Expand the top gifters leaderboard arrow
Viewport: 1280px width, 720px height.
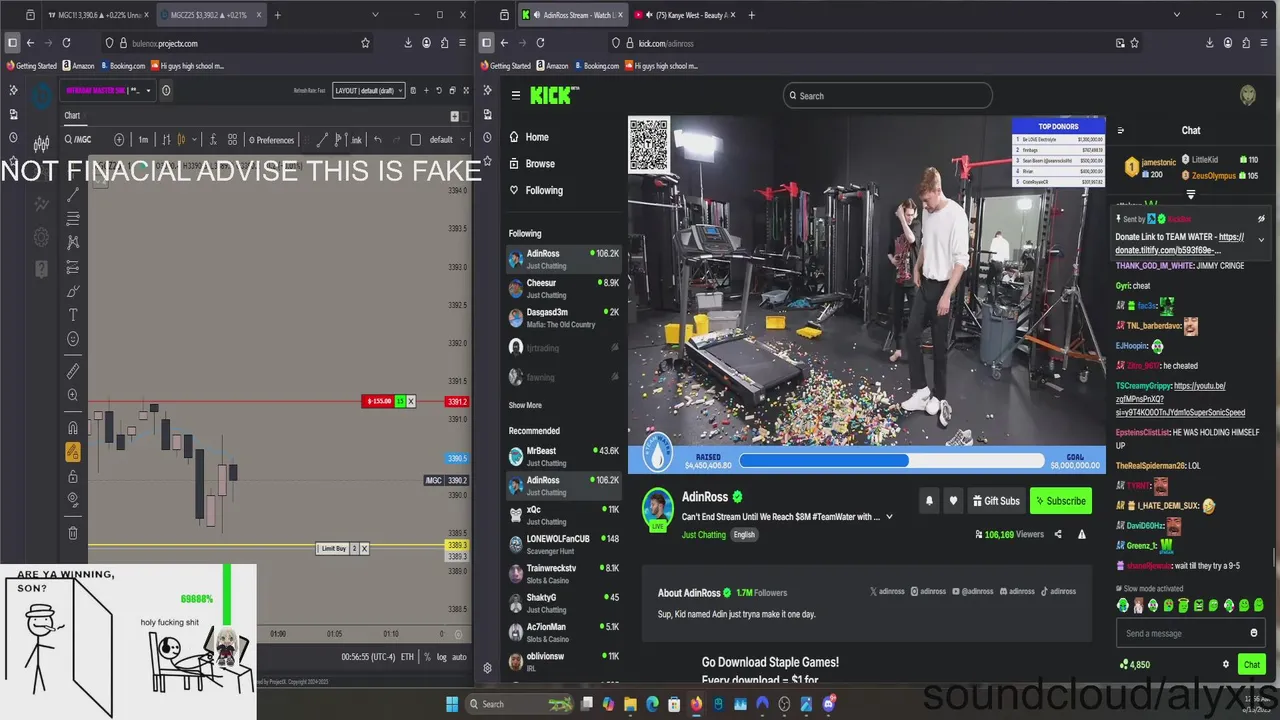1190,195
